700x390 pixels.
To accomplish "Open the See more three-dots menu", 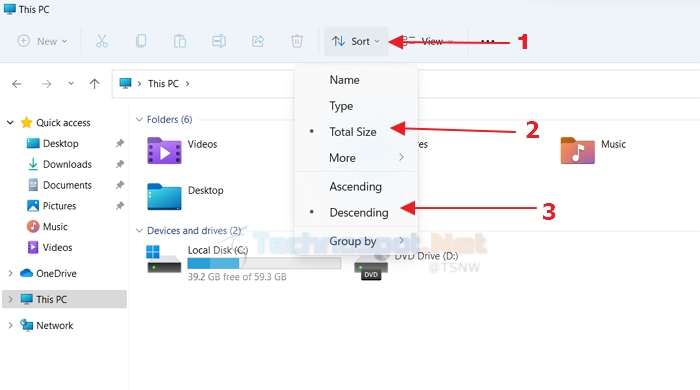I will pos(488,41).
